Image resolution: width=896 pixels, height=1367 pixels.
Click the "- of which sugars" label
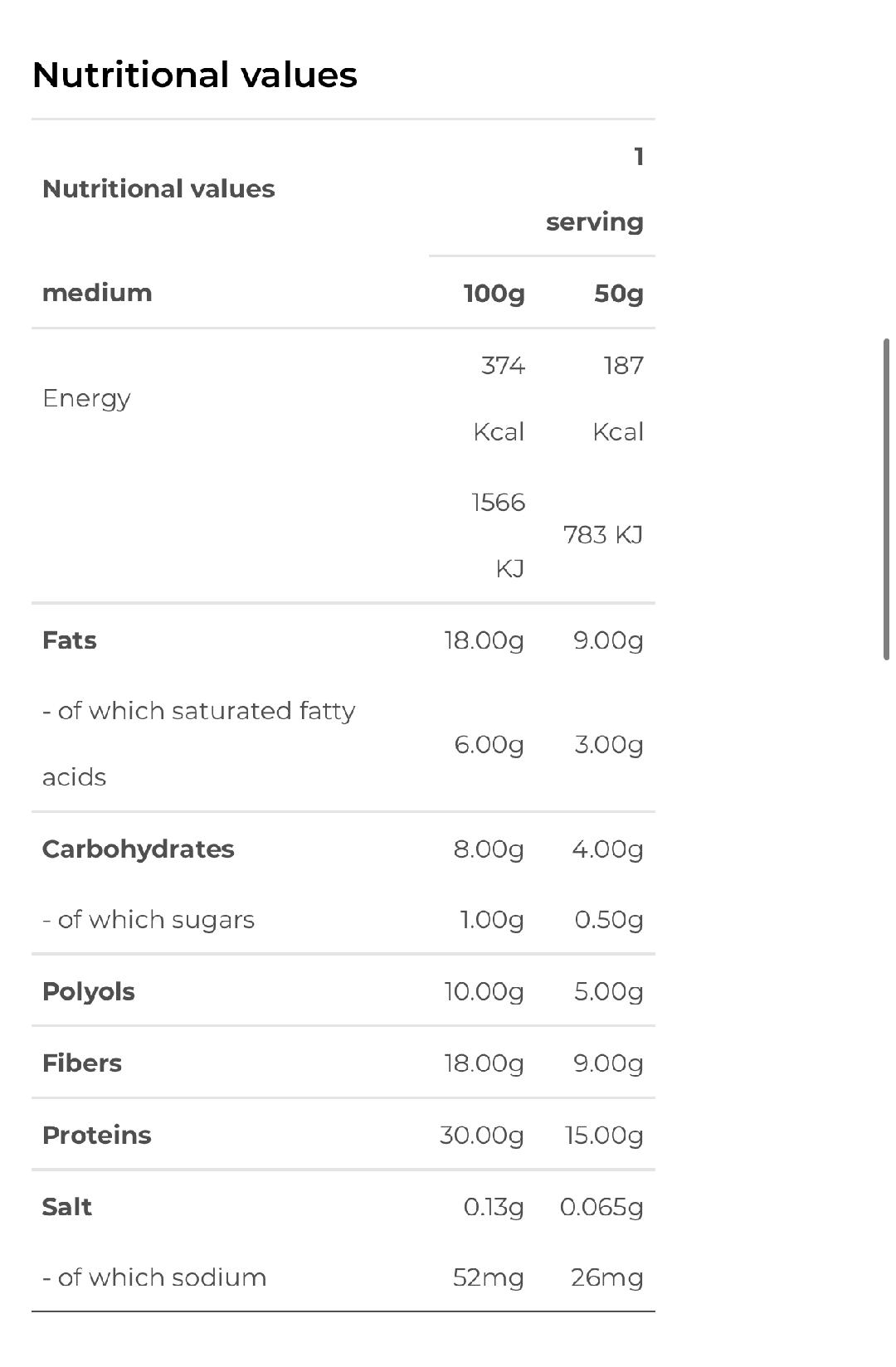pyautogui.click(x=149, y=920)
